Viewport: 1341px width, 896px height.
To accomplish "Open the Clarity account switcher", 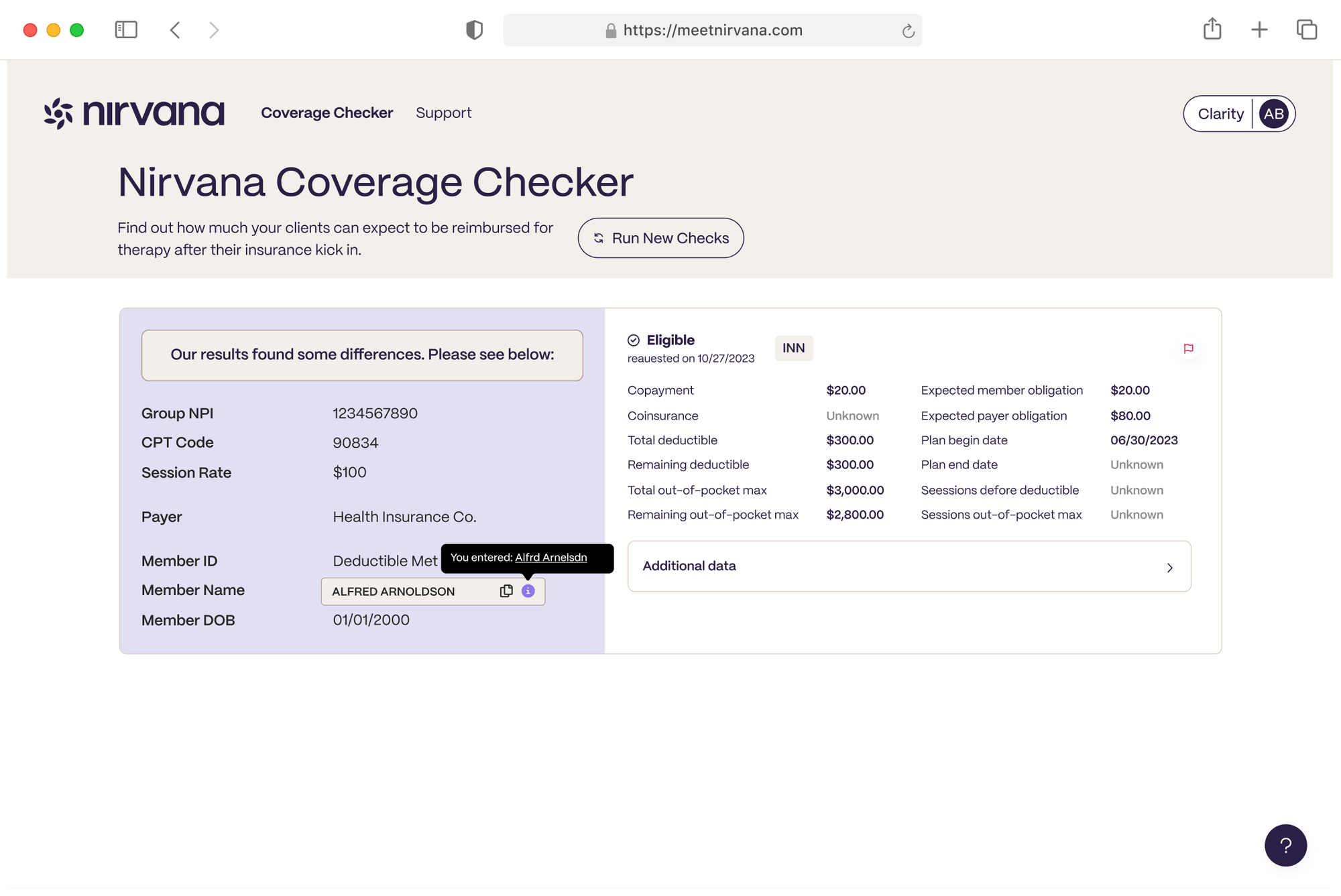I will (1220, 114).
